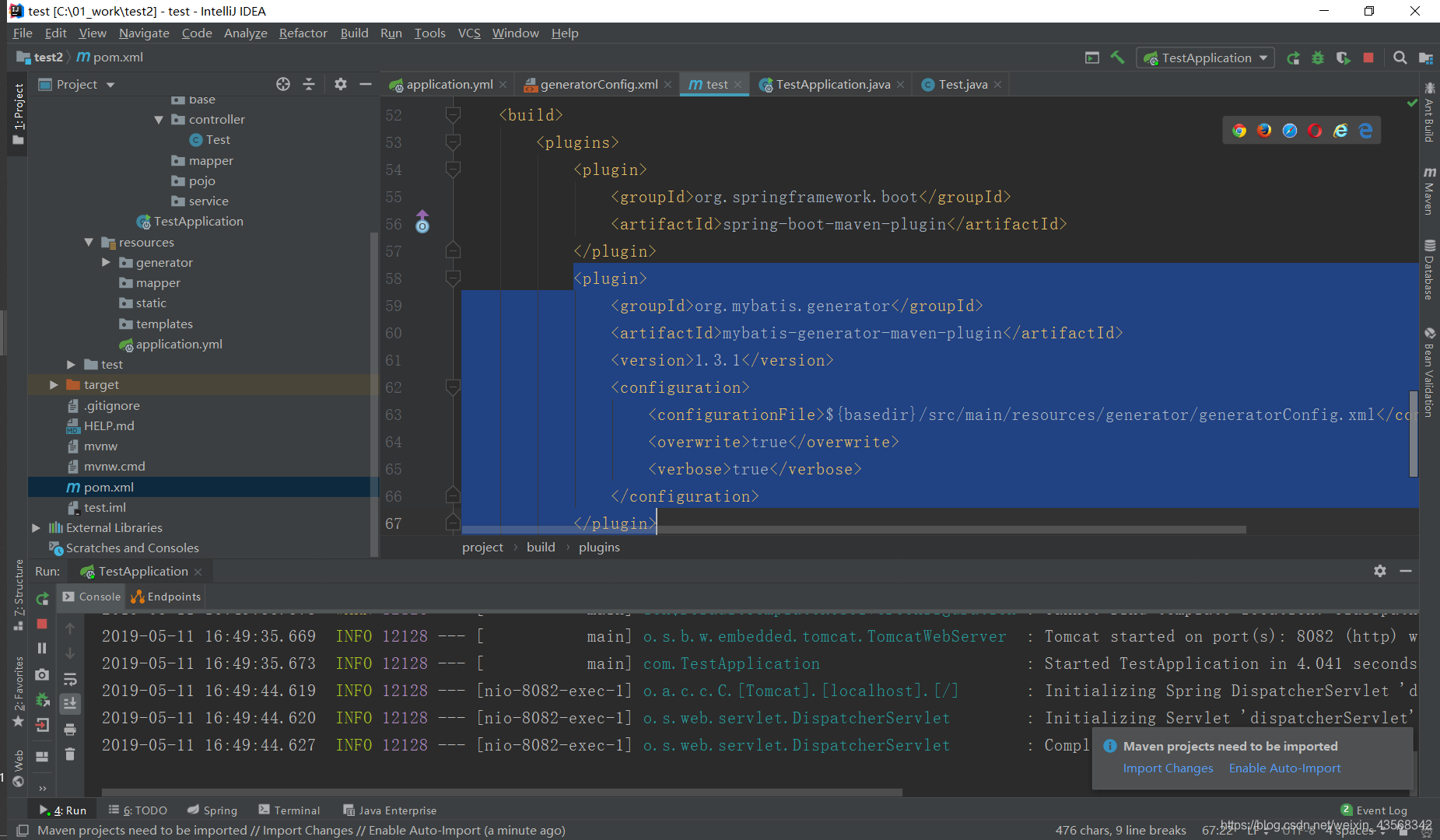This screenshot has height=840, width=1440.
Task: Toggle scroll to end of console
Action: (70, 703)
